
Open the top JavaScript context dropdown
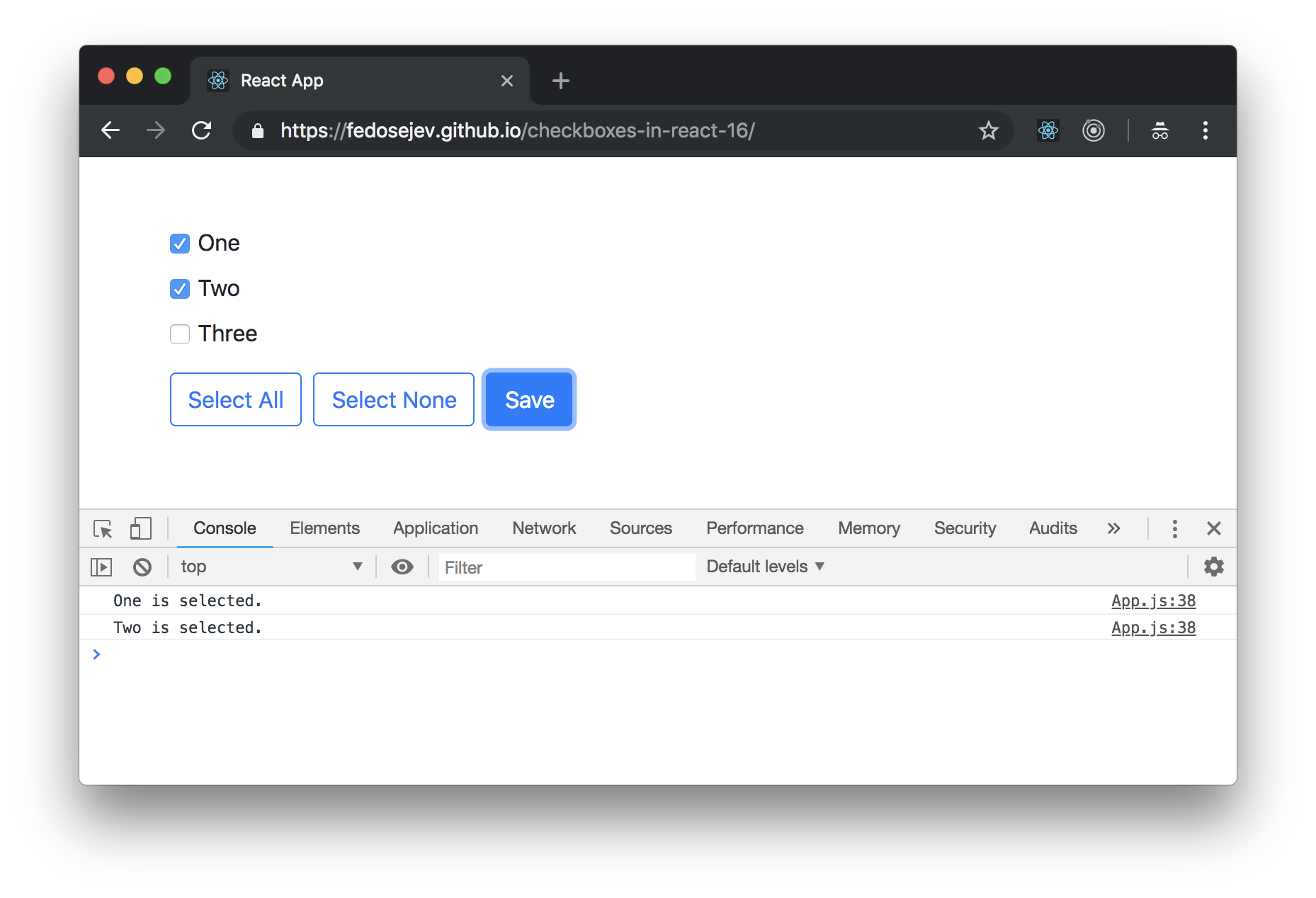pyautogui.click(x=272, y=567)
